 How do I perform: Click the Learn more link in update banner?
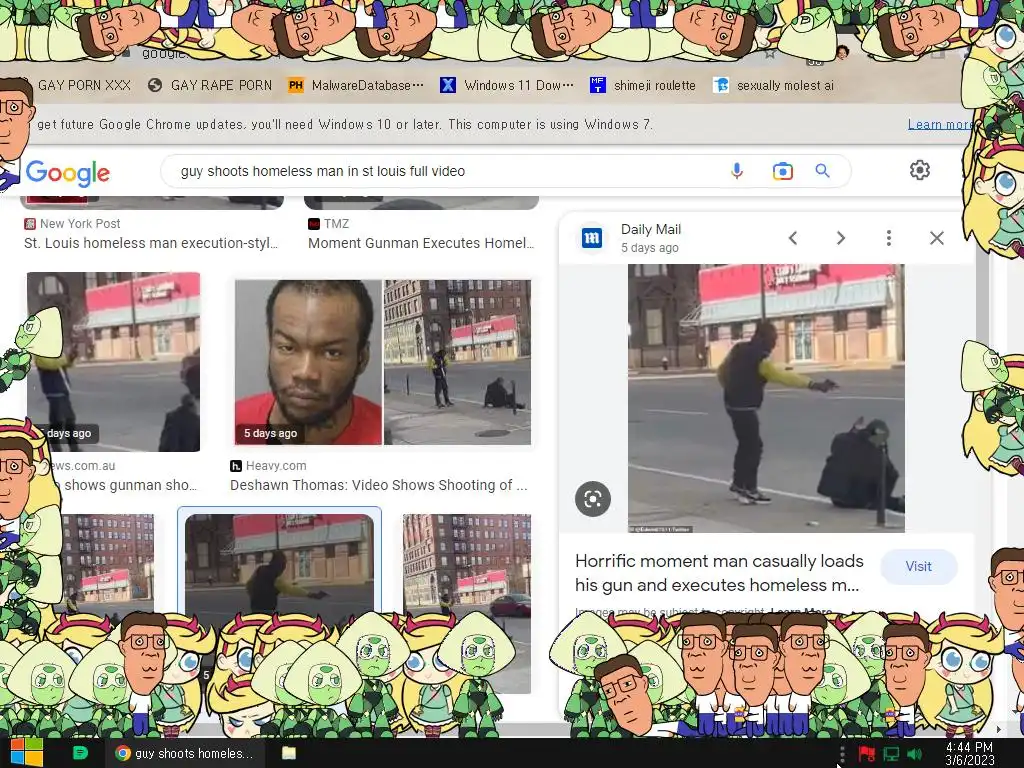pyautogui.click(x=939, y=125)
